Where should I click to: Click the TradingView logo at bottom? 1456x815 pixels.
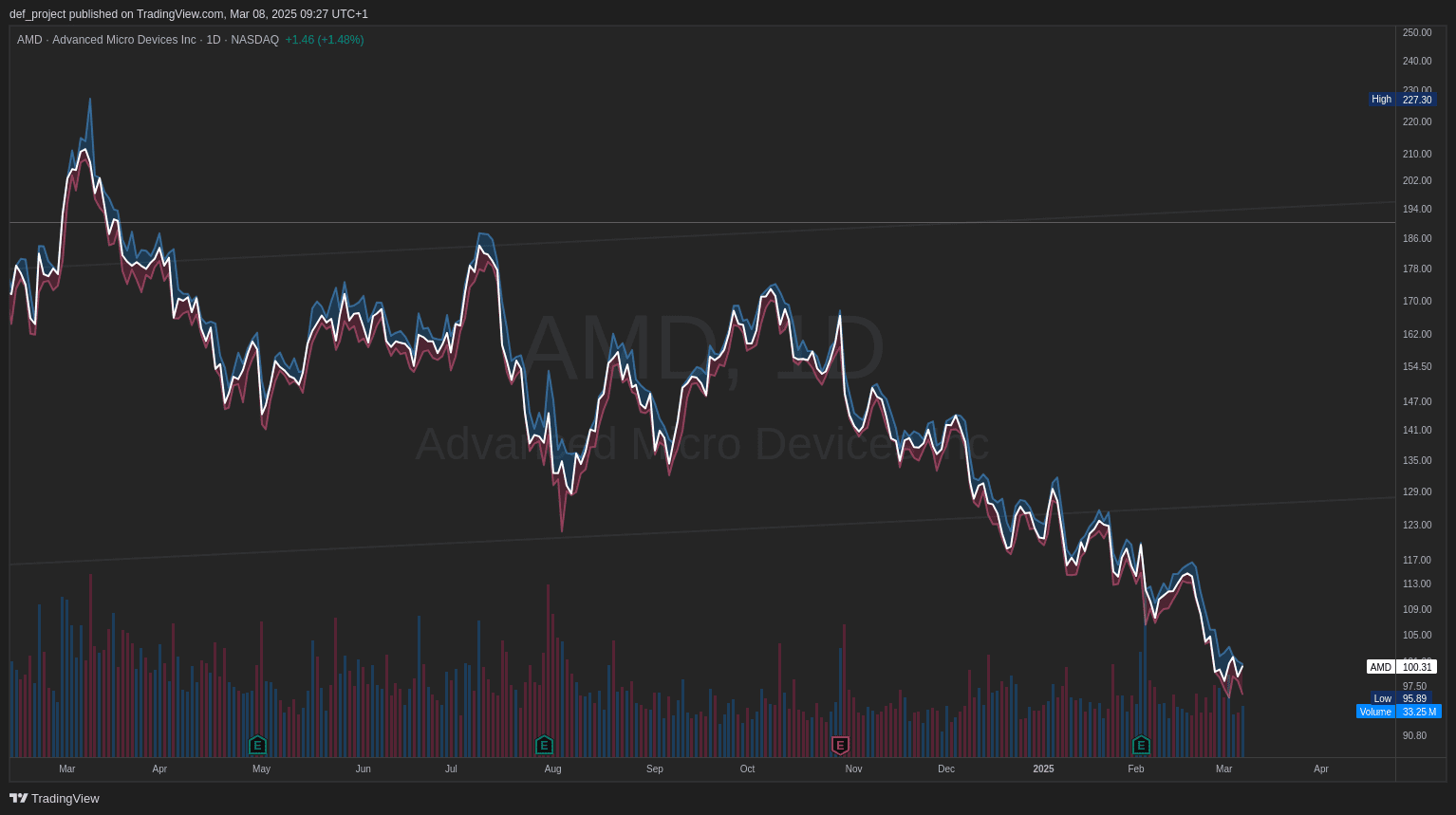click(x=54, y=798)
